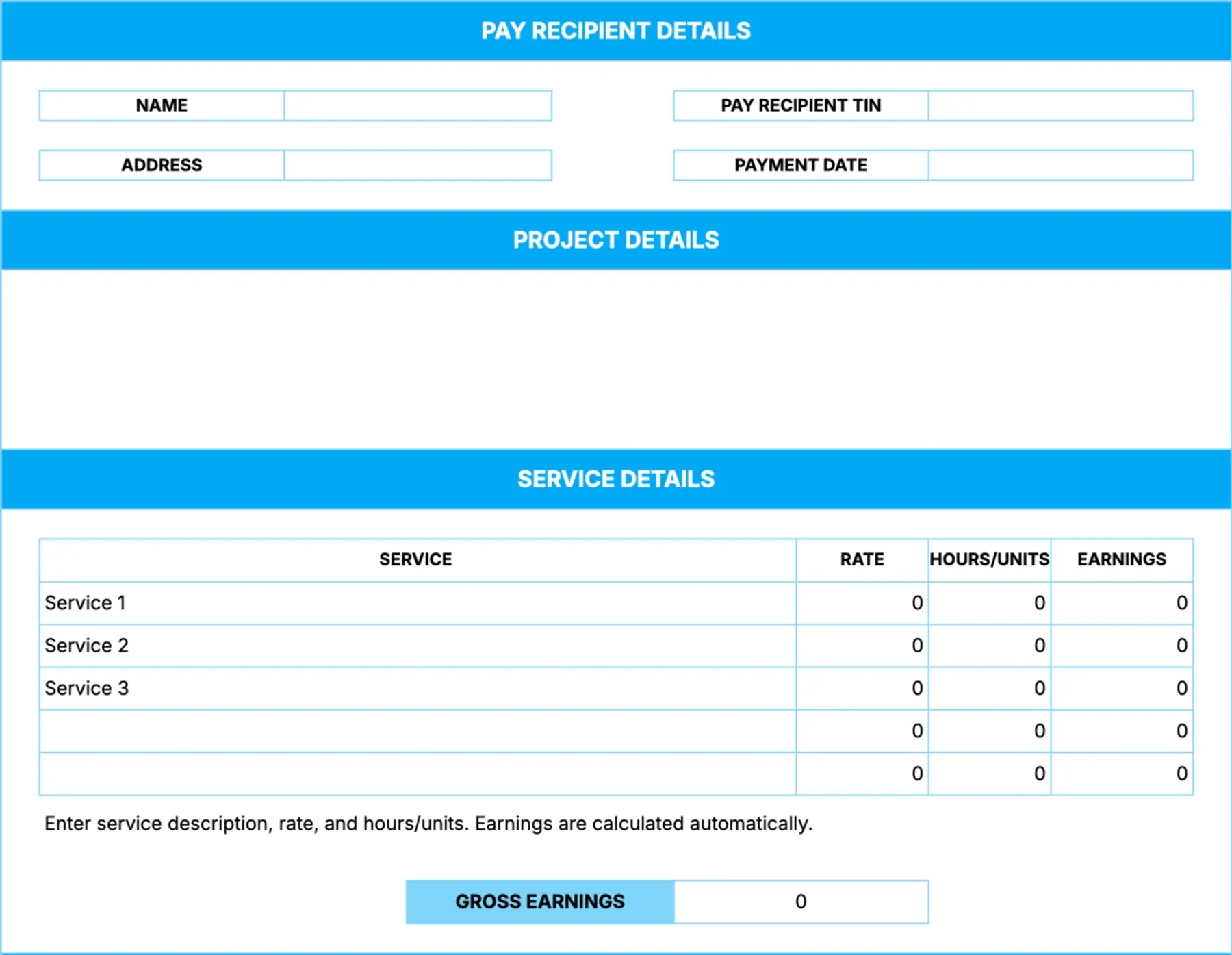Click the PAY RECIPIENT TIN label
This screenshot has width=1232, height=955.
click(x=801, y=105)
